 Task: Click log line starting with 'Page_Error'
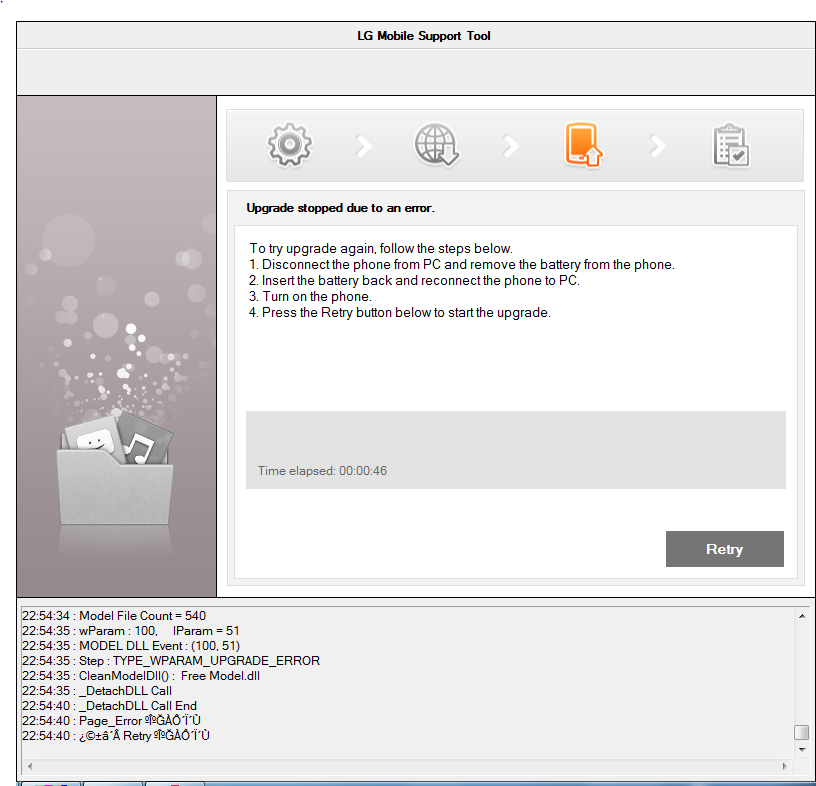(x=111, y=721)
